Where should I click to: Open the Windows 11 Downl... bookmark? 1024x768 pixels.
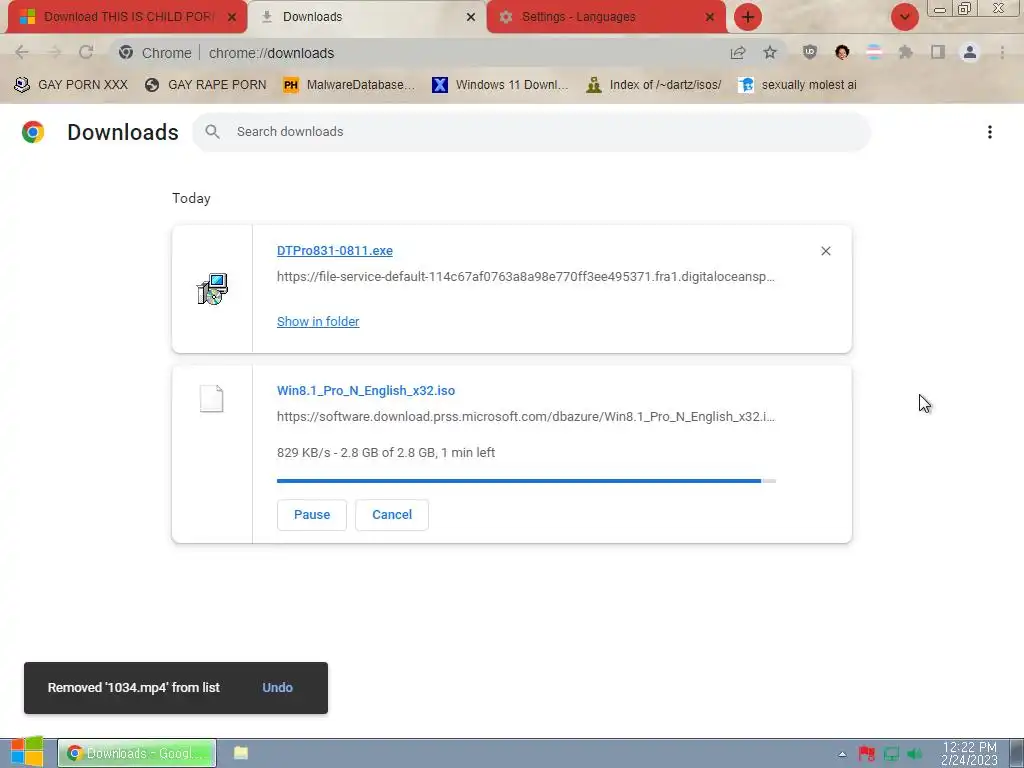click(500, 85)
